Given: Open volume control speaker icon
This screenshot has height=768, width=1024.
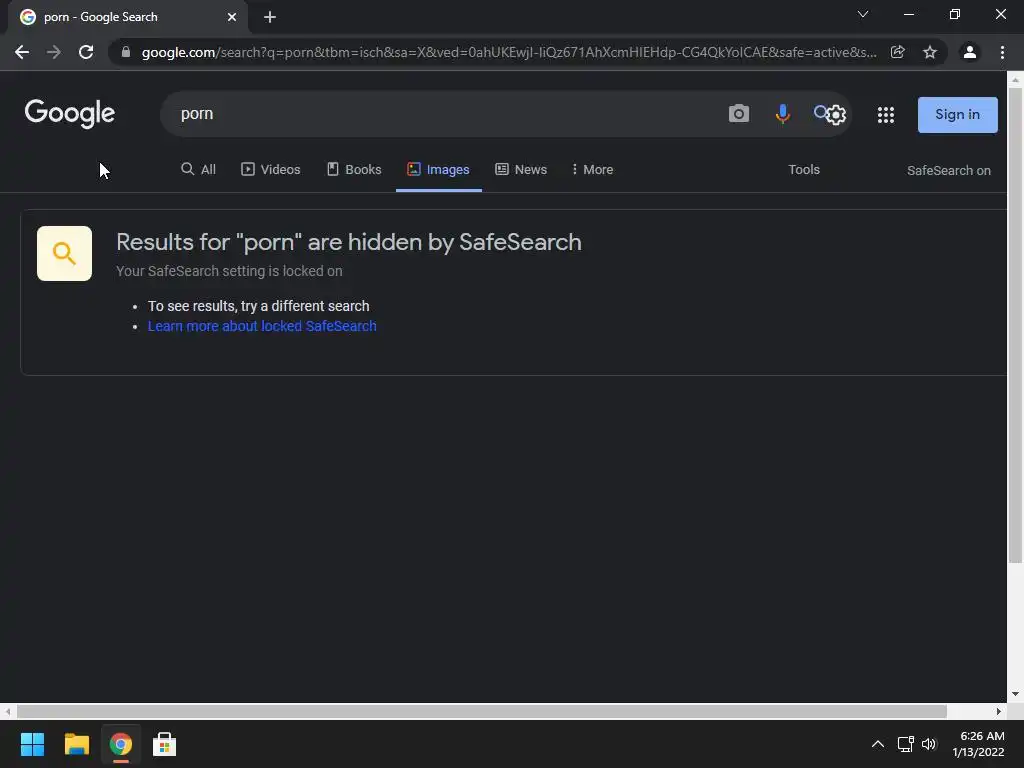Looking at the screenshot, I should click(929, 744).
